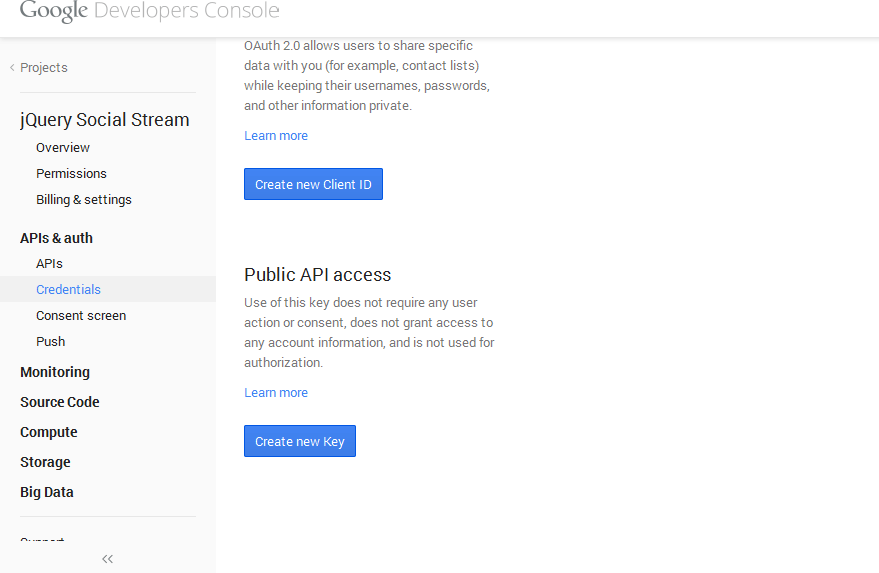Viewport: 879px width, 573px height.
Task: Open Learn more under Public API access
Action: pos(276,392)
